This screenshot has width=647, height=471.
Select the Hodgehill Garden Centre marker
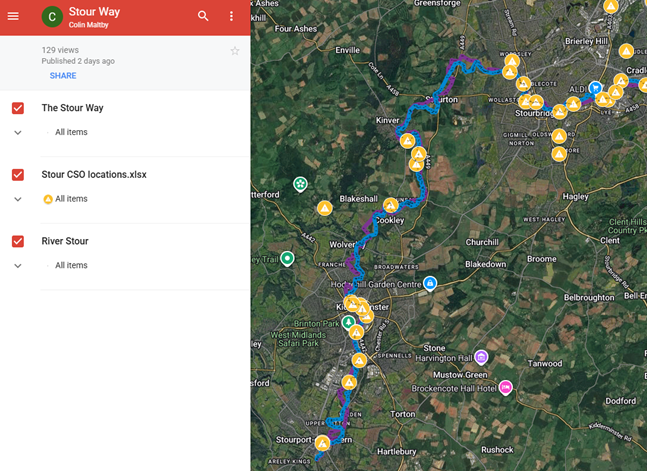pyautogui.click(x=429, y=283)
